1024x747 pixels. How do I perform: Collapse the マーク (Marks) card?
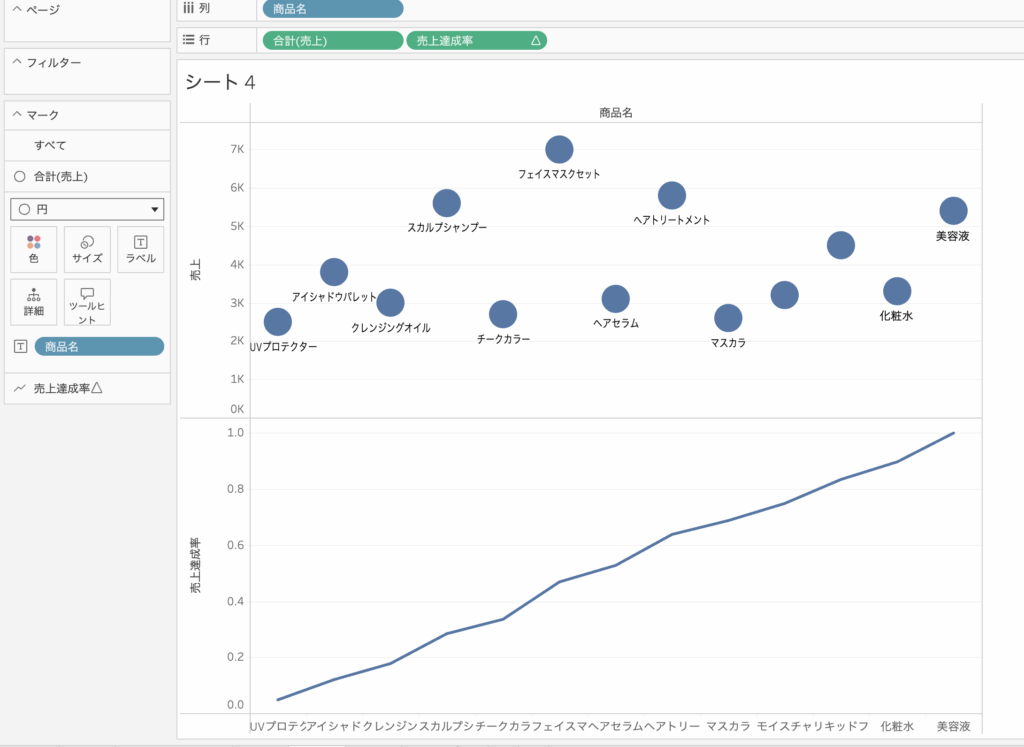(18, 114)
